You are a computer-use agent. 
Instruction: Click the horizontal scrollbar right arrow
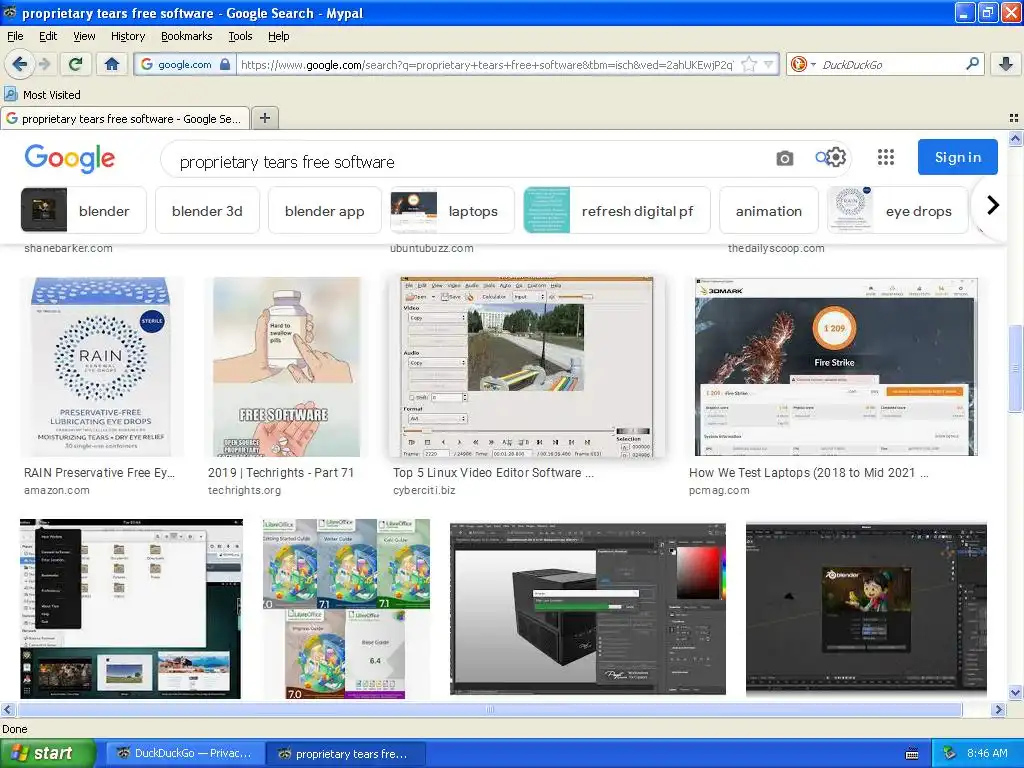(998, 709)
